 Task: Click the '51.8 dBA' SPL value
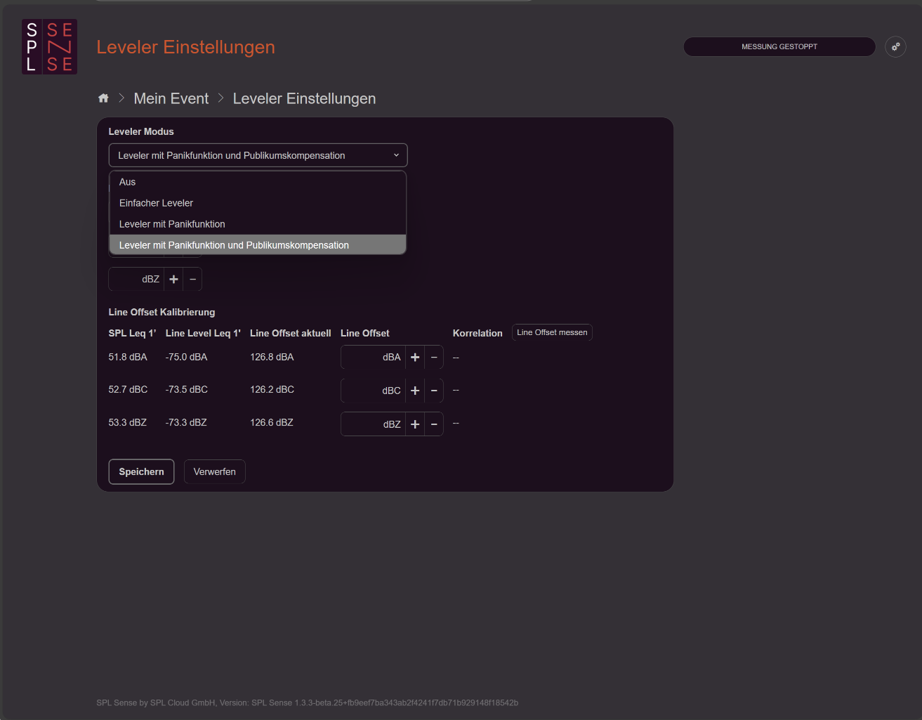point(128,357)
